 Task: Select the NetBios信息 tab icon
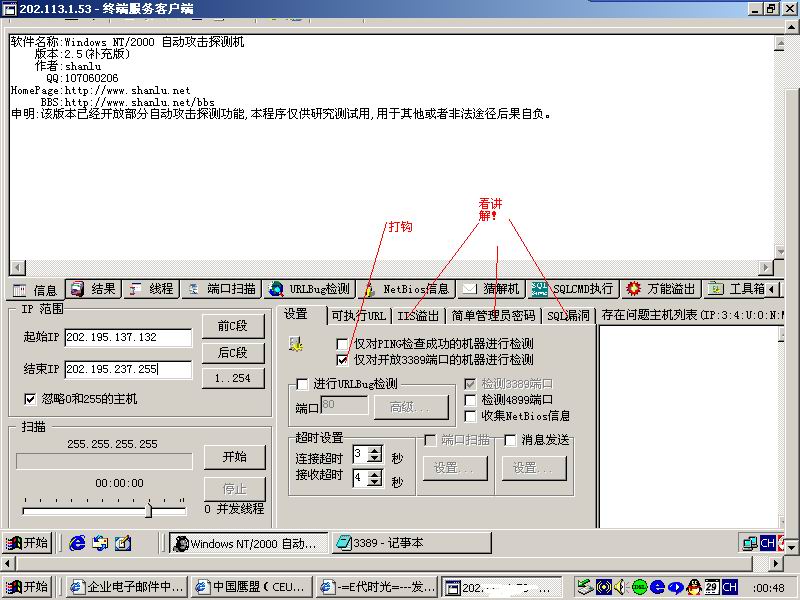[x=370, y=289]
